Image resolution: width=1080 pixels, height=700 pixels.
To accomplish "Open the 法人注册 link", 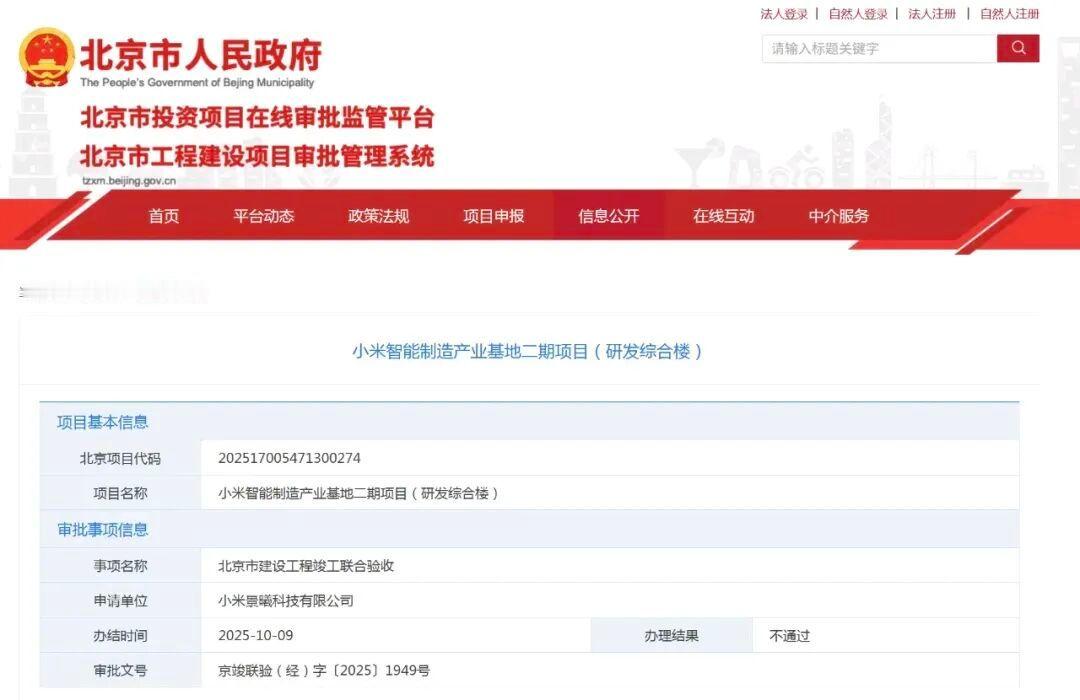I will tap(932, 14).
